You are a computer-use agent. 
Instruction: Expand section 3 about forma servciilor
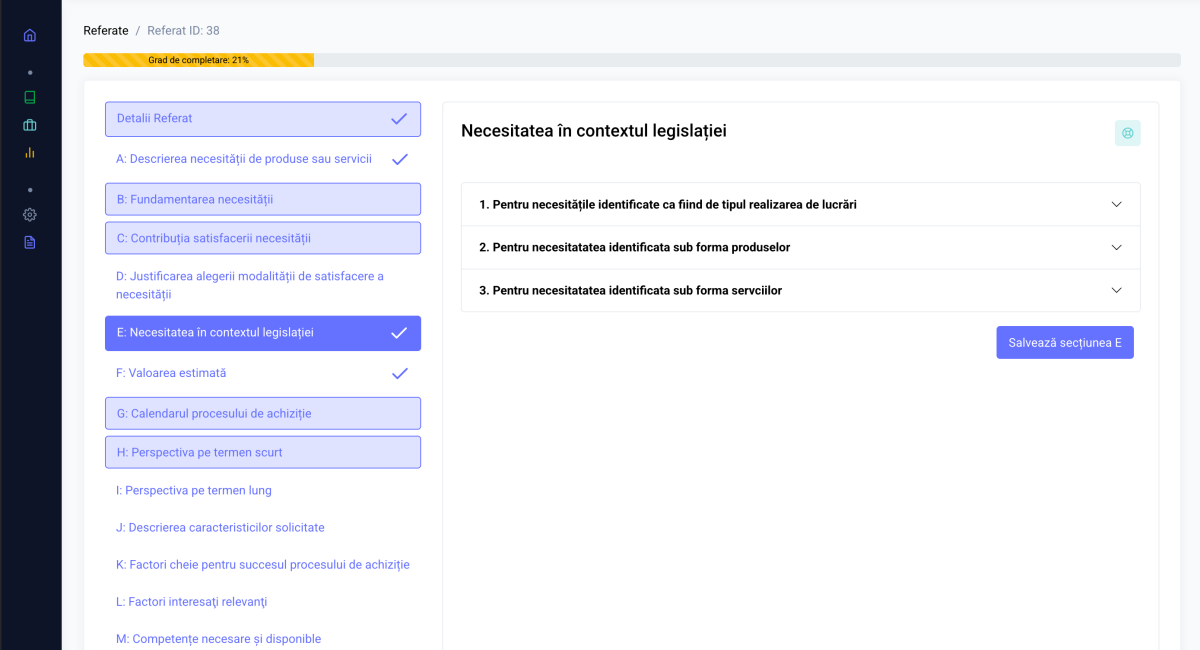(x=800, y=291)
